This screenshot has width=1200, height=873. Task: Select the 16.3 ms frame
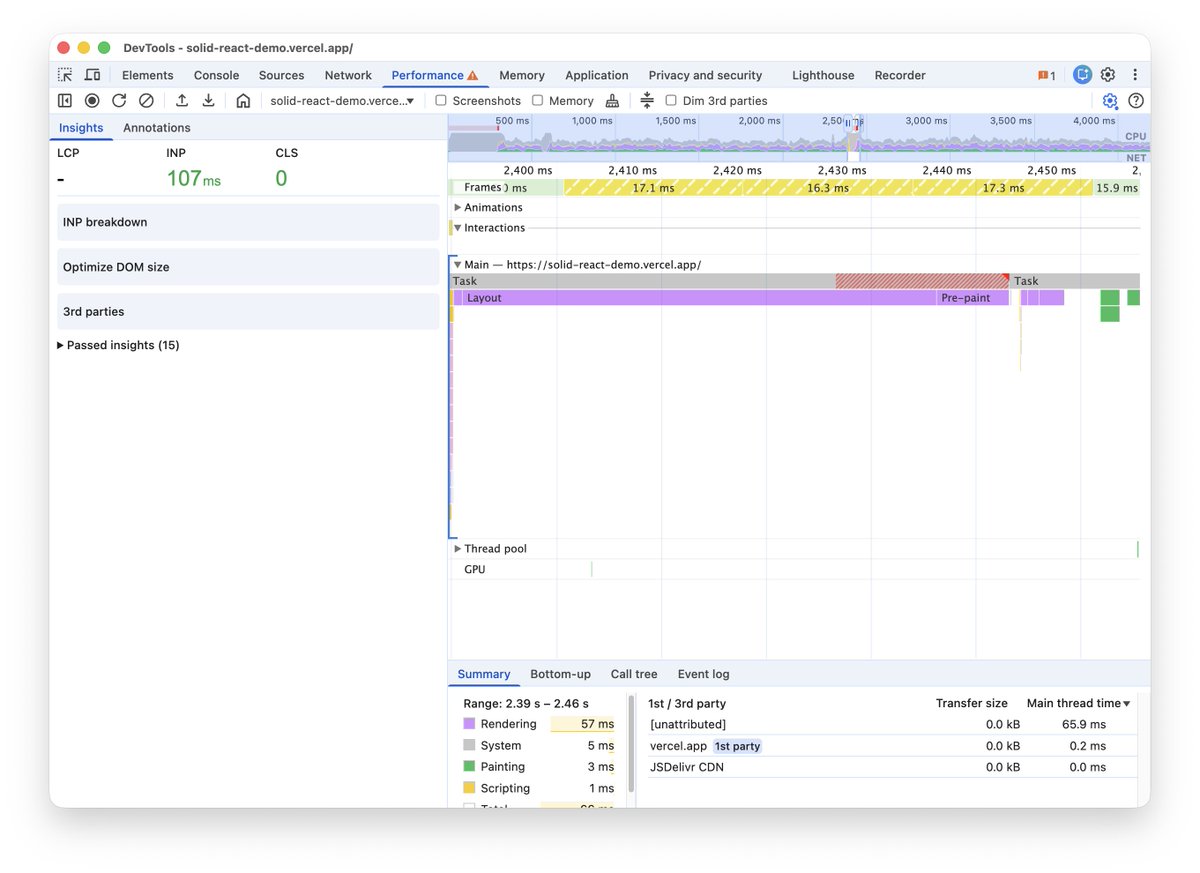tap(827, 188)
